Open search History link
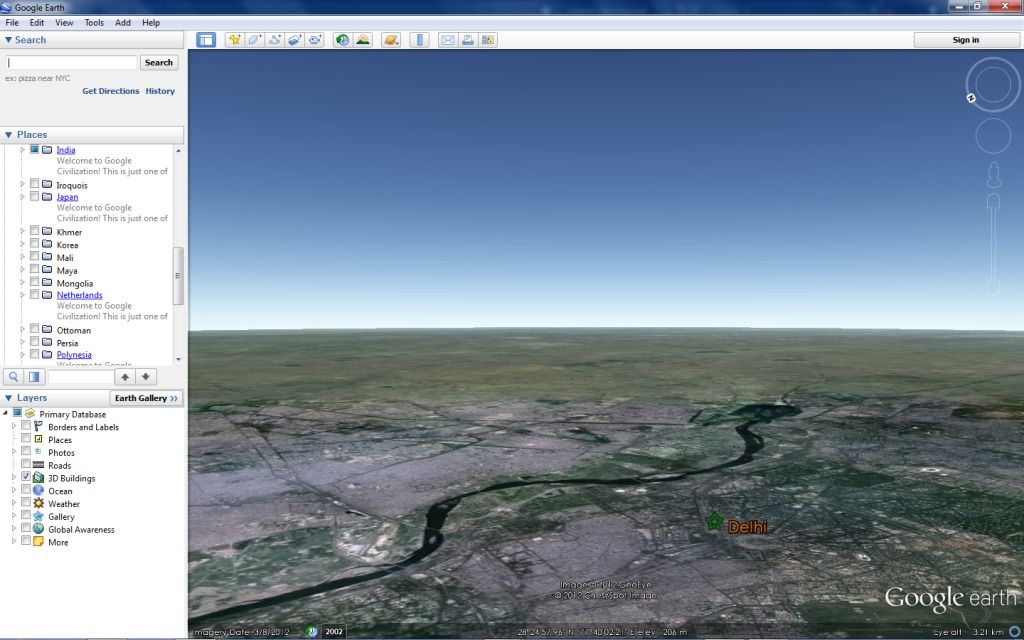1024x640 pixels. pos(160,91)
